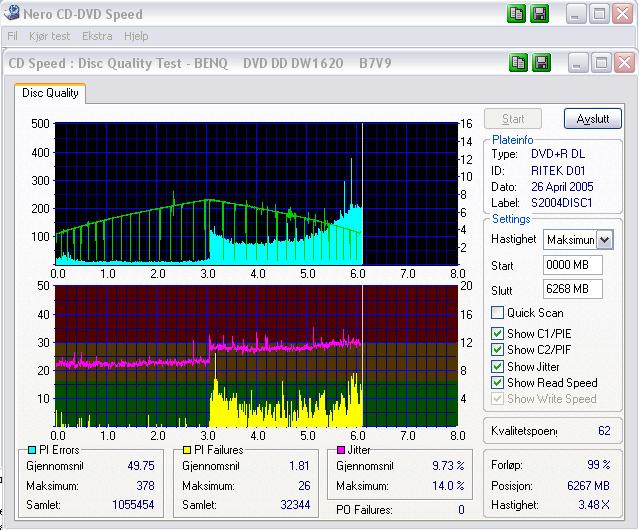
Task: Click PI Failures average 1.81
Action: coord(300,465)
